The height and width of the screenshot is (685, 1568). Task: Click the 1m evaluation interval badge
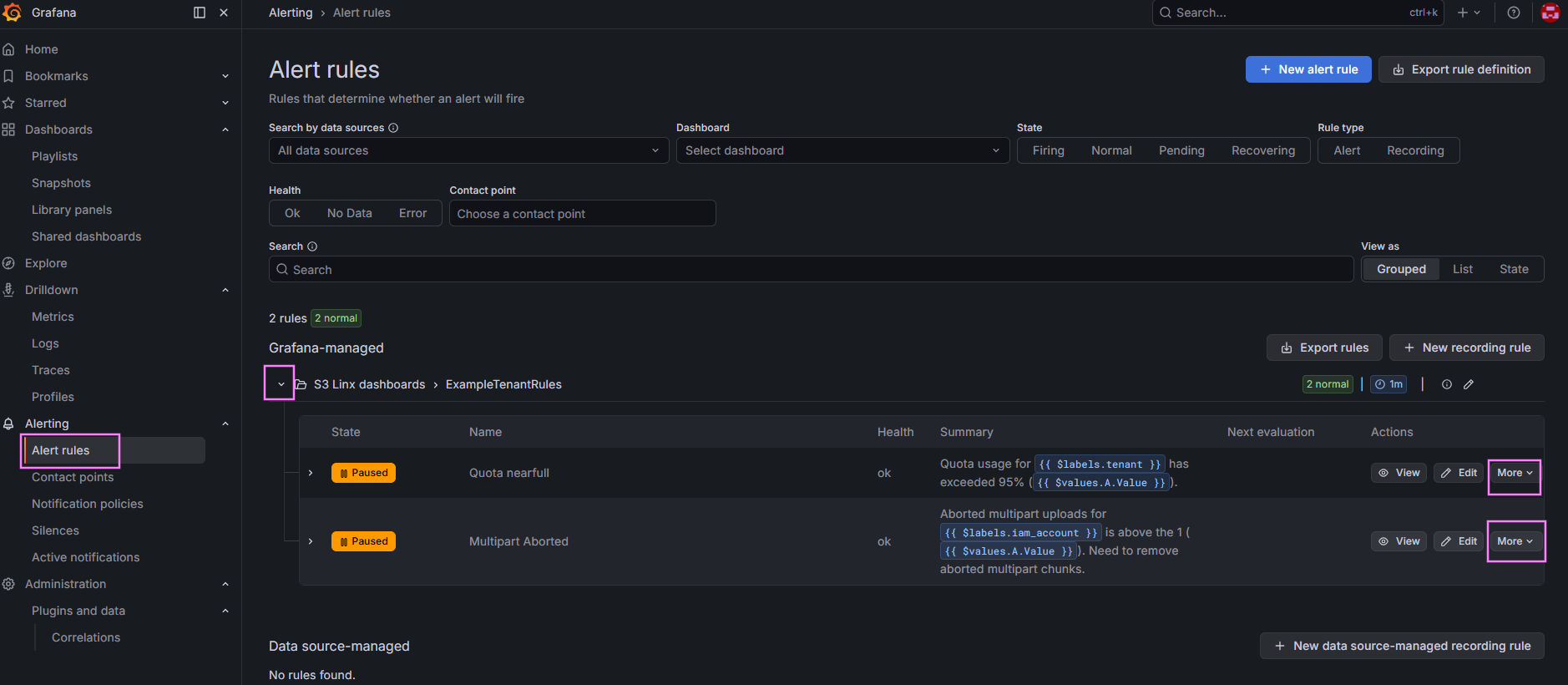(1388, 384)
